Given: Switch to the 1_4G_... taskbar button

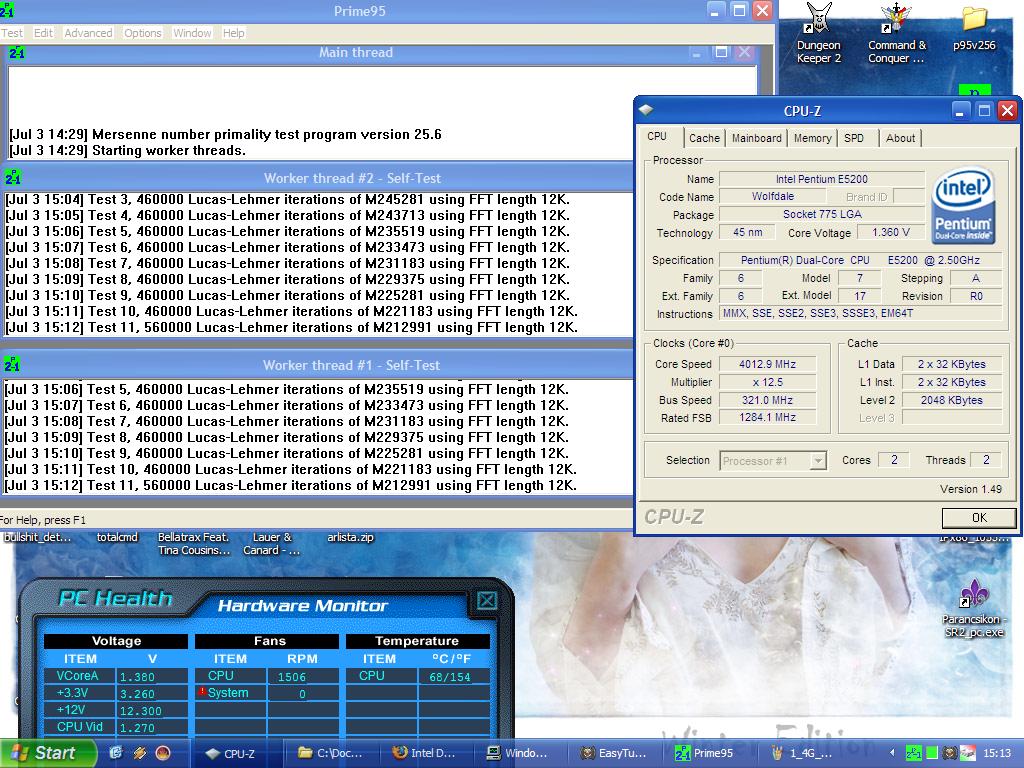Looking at the screenshot, I should (802, 753).
